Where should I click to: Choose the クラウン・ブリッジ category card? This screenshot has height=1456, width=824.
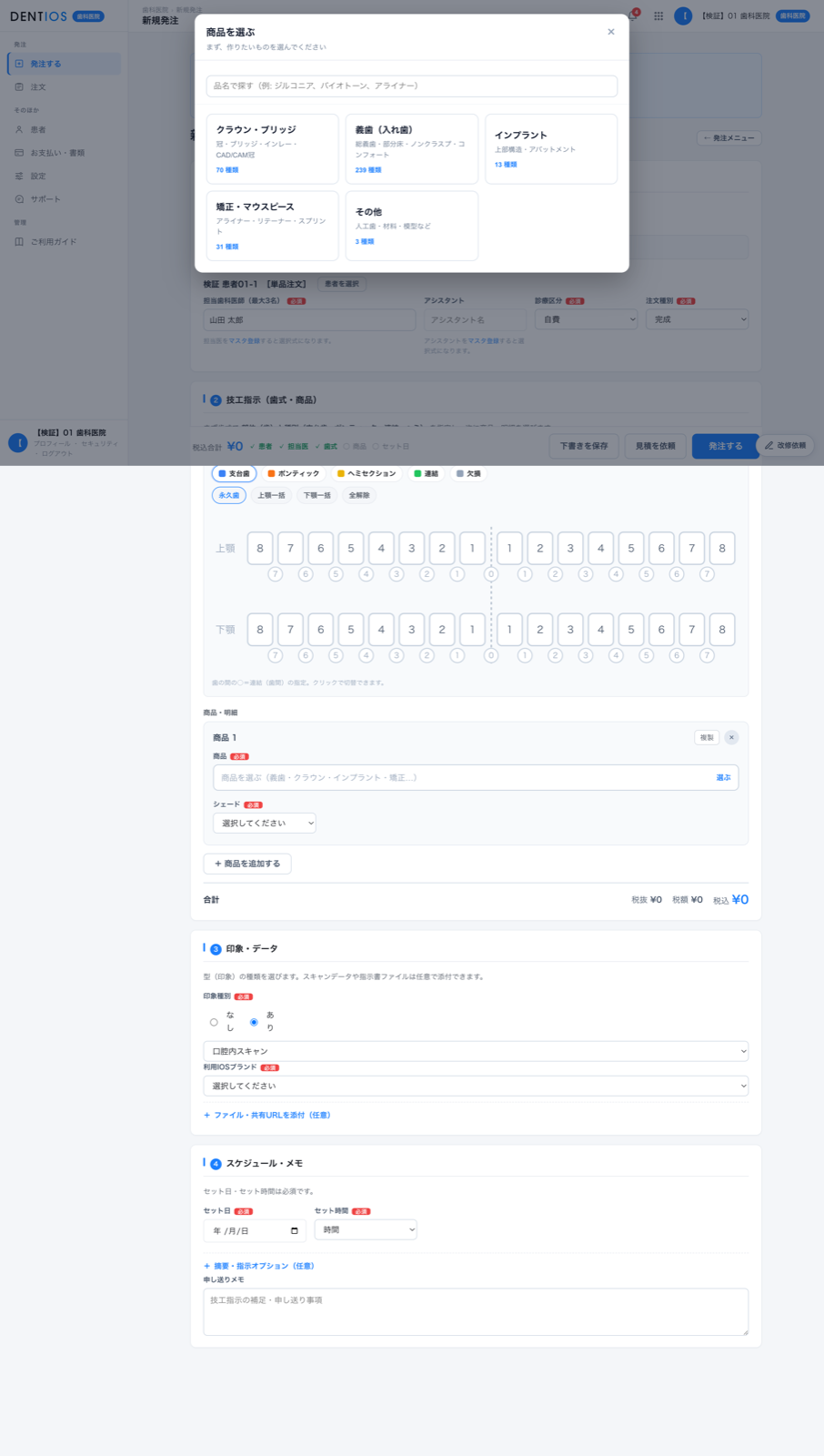[x=273, y=149]
